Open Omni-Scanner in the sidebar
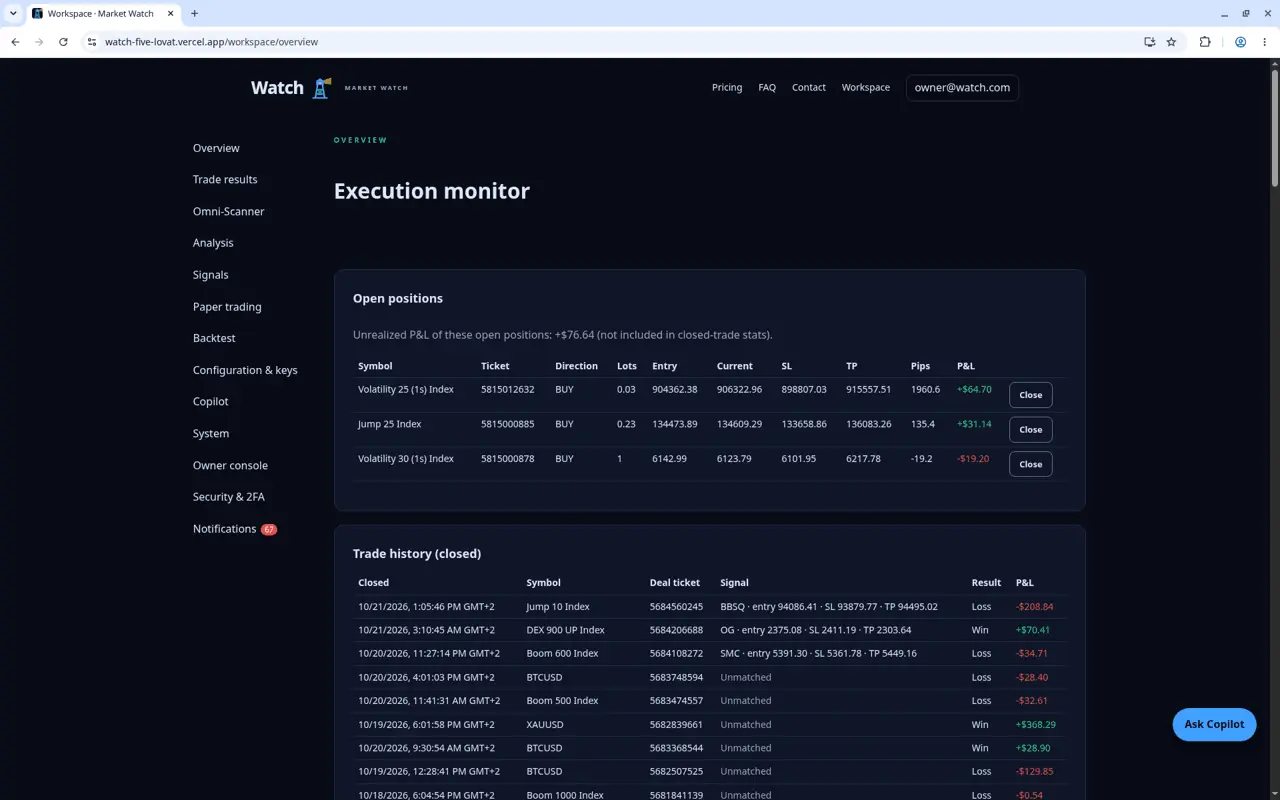 pos(229,212)
